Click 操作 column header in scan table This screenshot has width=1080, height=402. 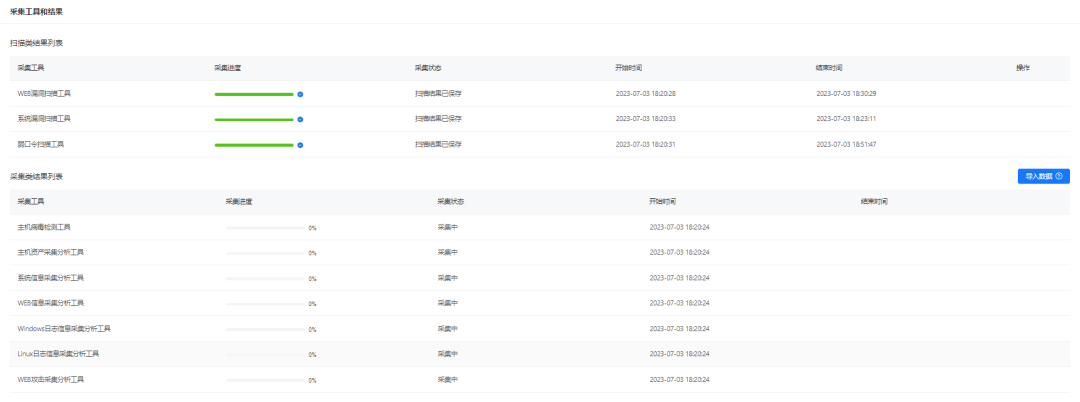pyautogui.click(x=1023, y=68)
